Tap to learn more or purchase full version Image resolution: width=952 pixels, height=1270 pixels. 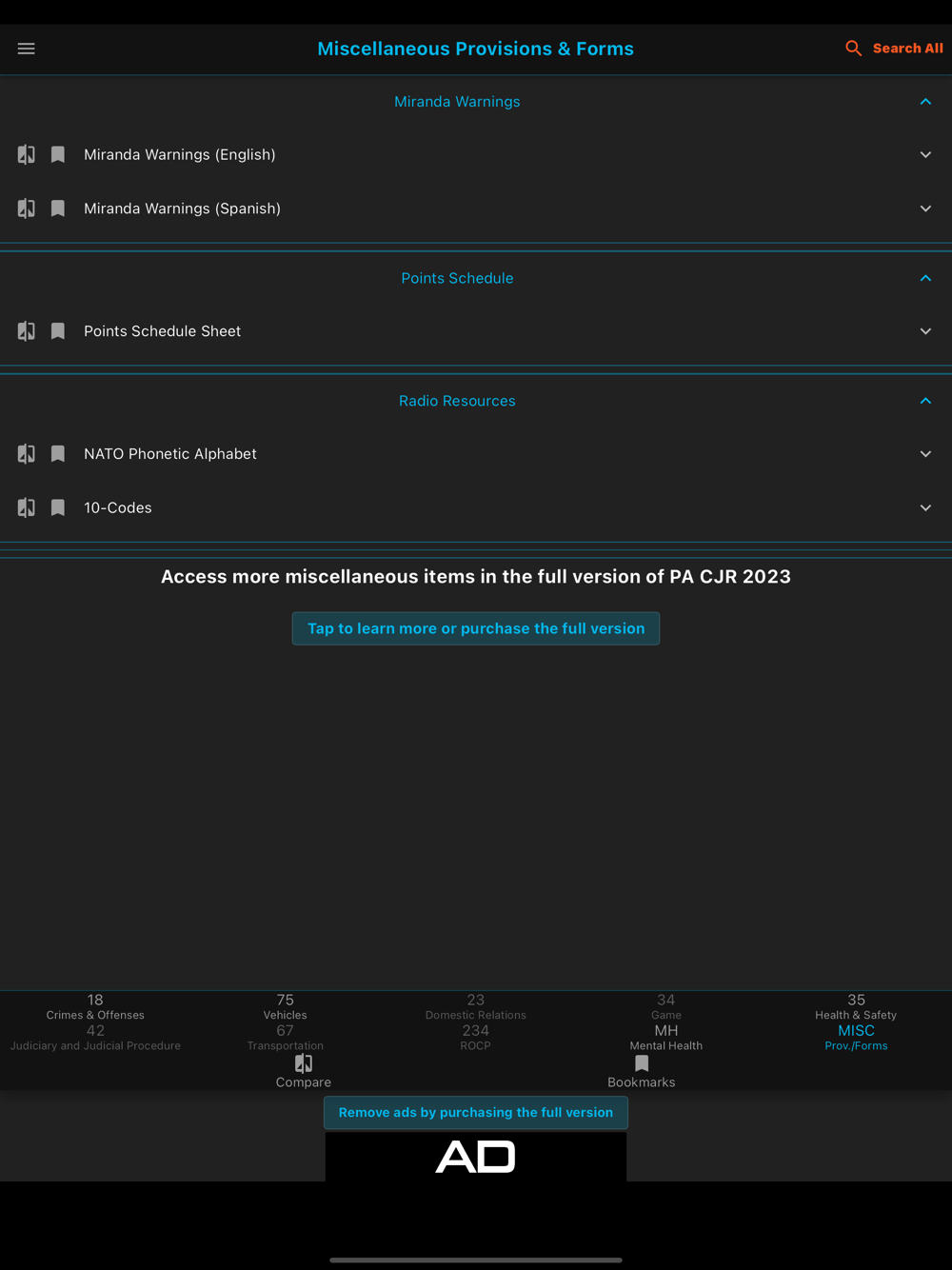pyautogui.click(x=476, y=628)
